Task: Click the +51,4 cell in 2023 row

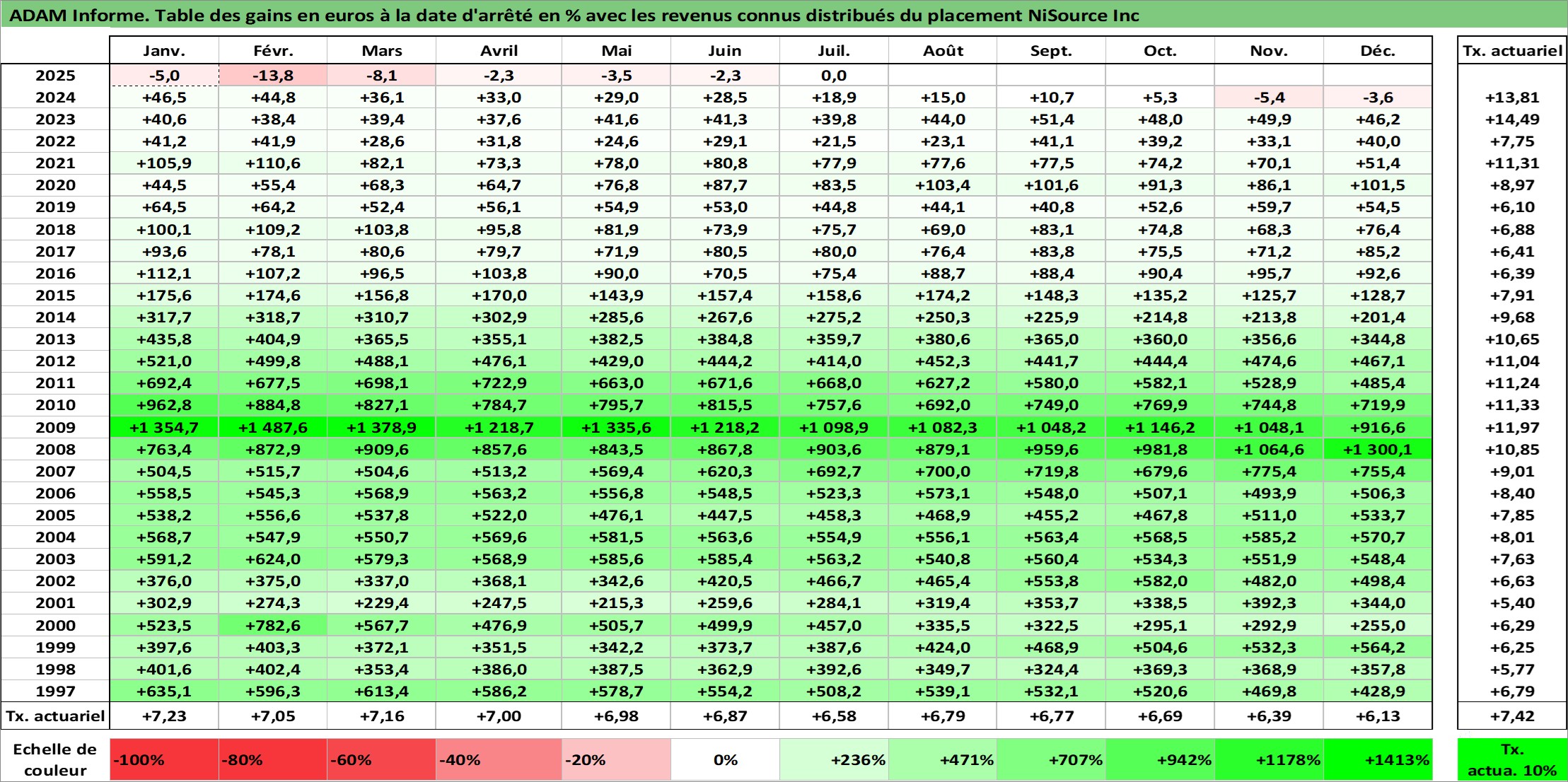Action: tap(1051, 119)
